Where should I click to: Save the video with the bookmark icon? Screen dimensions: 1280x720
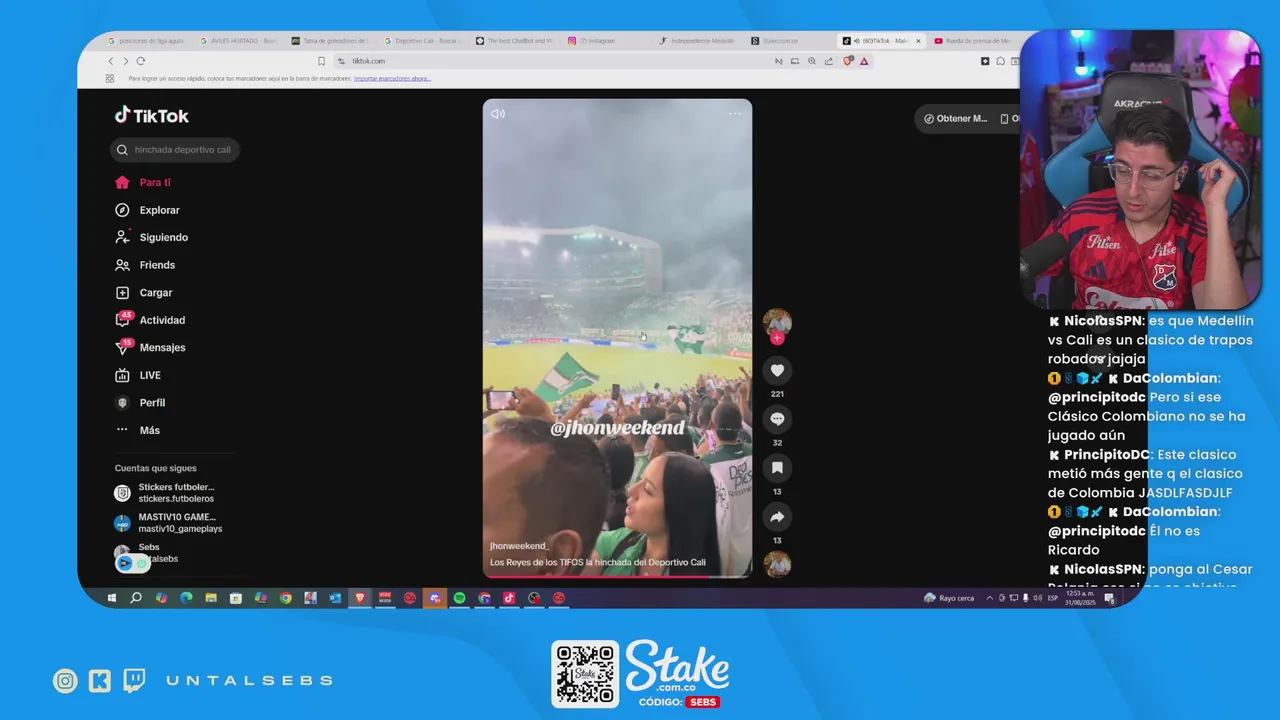tap(777, 468)
